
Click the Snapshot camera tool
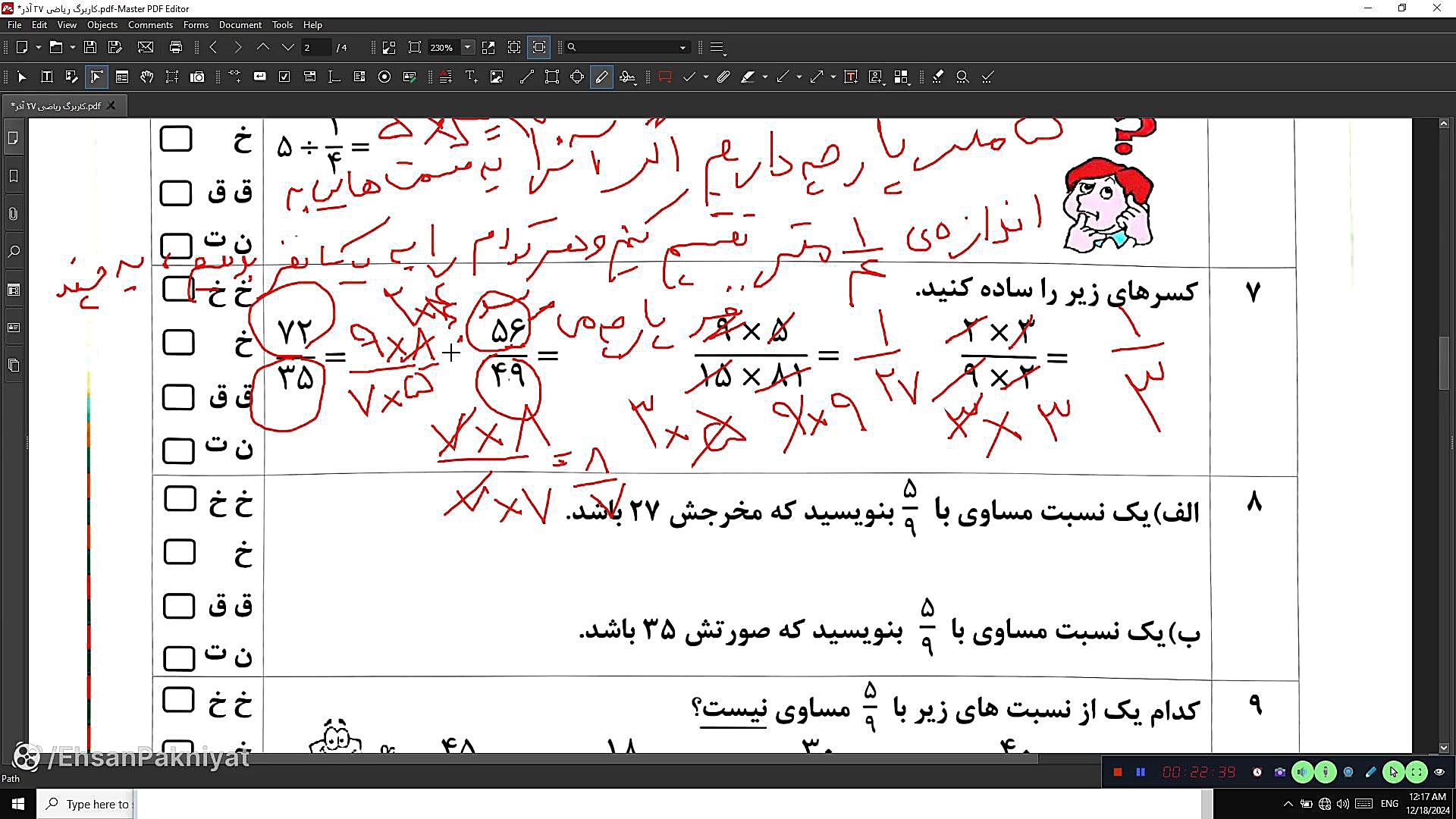197,77
